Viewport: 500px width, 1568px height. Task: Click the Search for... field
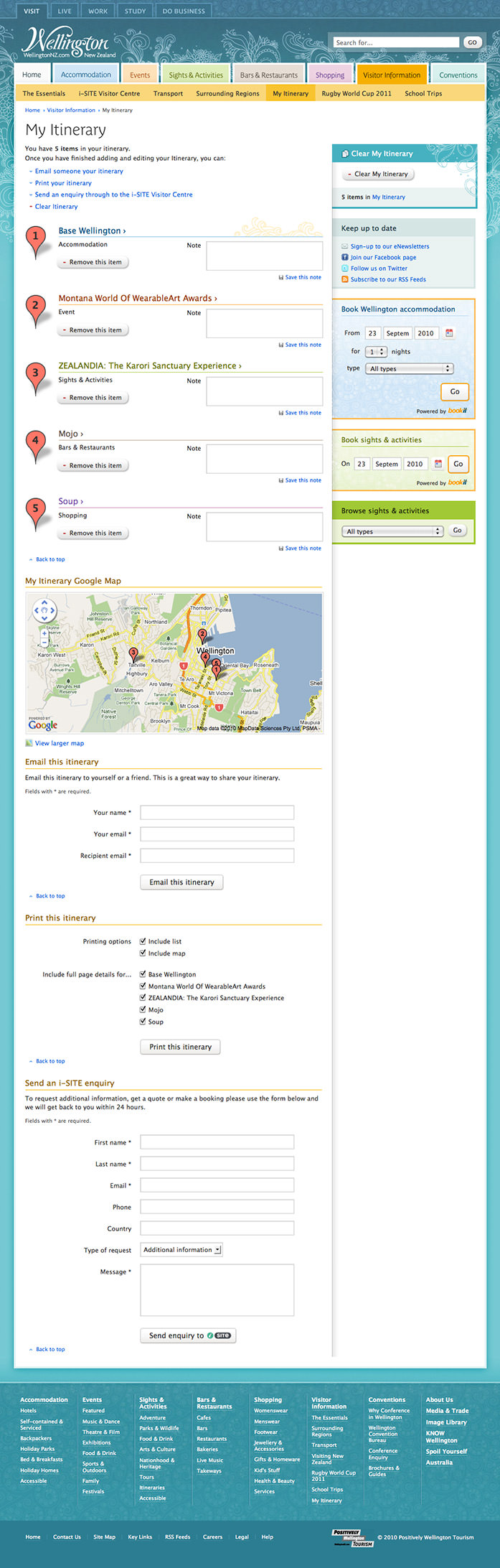396,42
